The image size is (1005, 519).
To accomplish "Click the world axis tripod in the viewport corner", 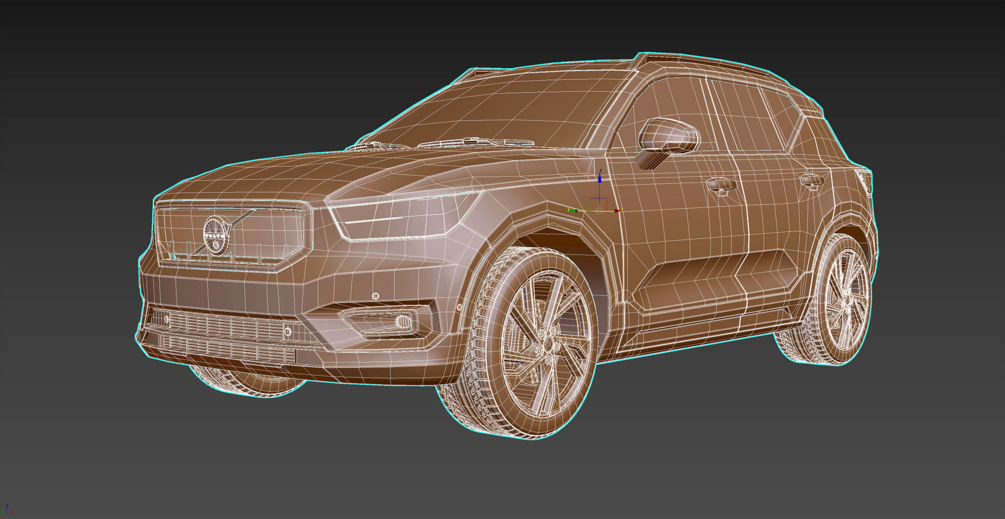I will tap(8, 510).
